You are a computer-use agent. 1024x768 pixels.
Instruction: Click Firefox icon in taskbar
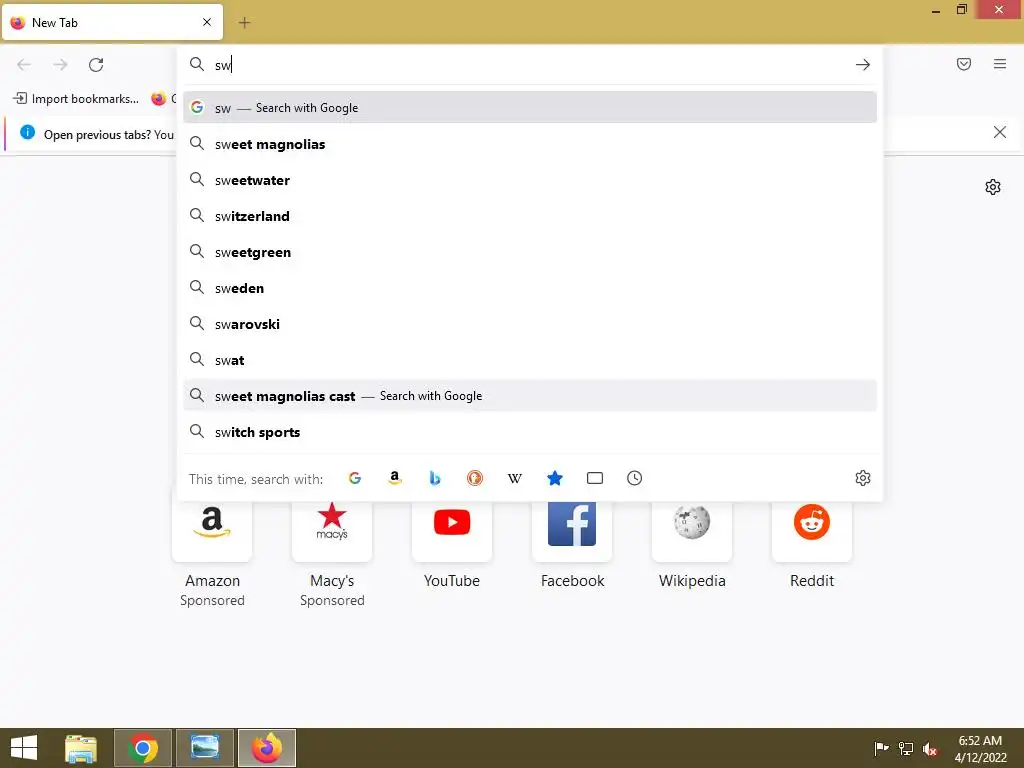[266, 748]
